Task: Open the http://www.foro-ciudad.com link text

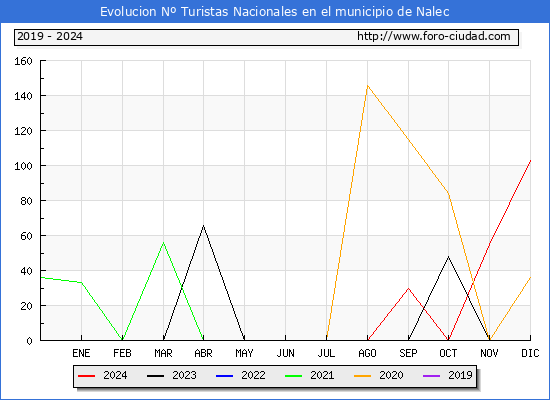Action: pos(434,36)
